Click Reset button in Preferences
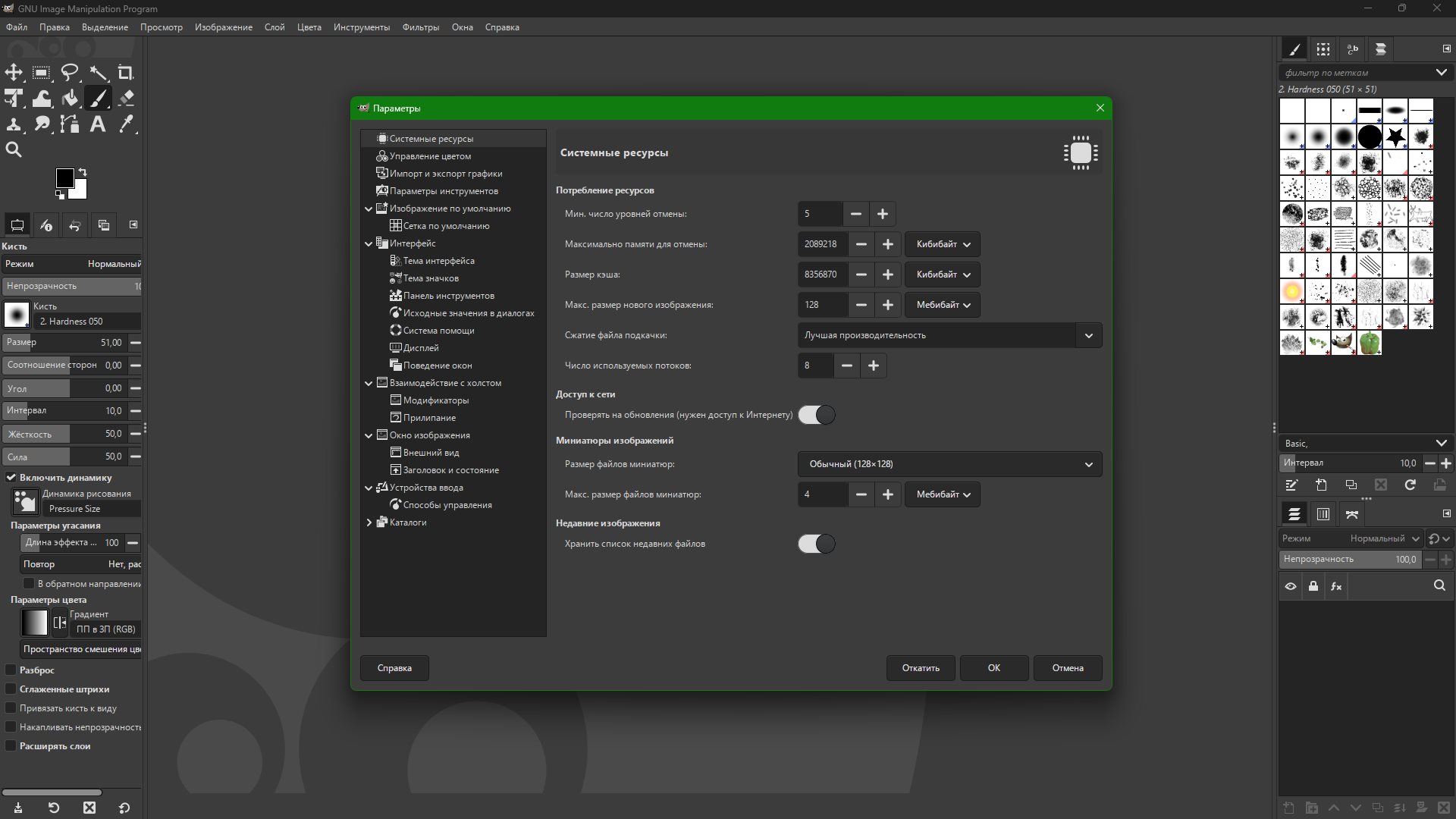The width and height of the screenshot is (1456, 819). coord(921,668)
